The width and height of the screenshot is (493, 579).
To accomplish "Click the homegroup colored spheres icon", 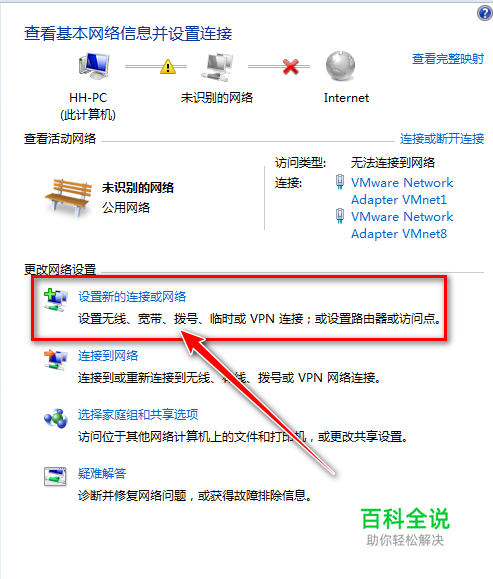I will 55,418.
